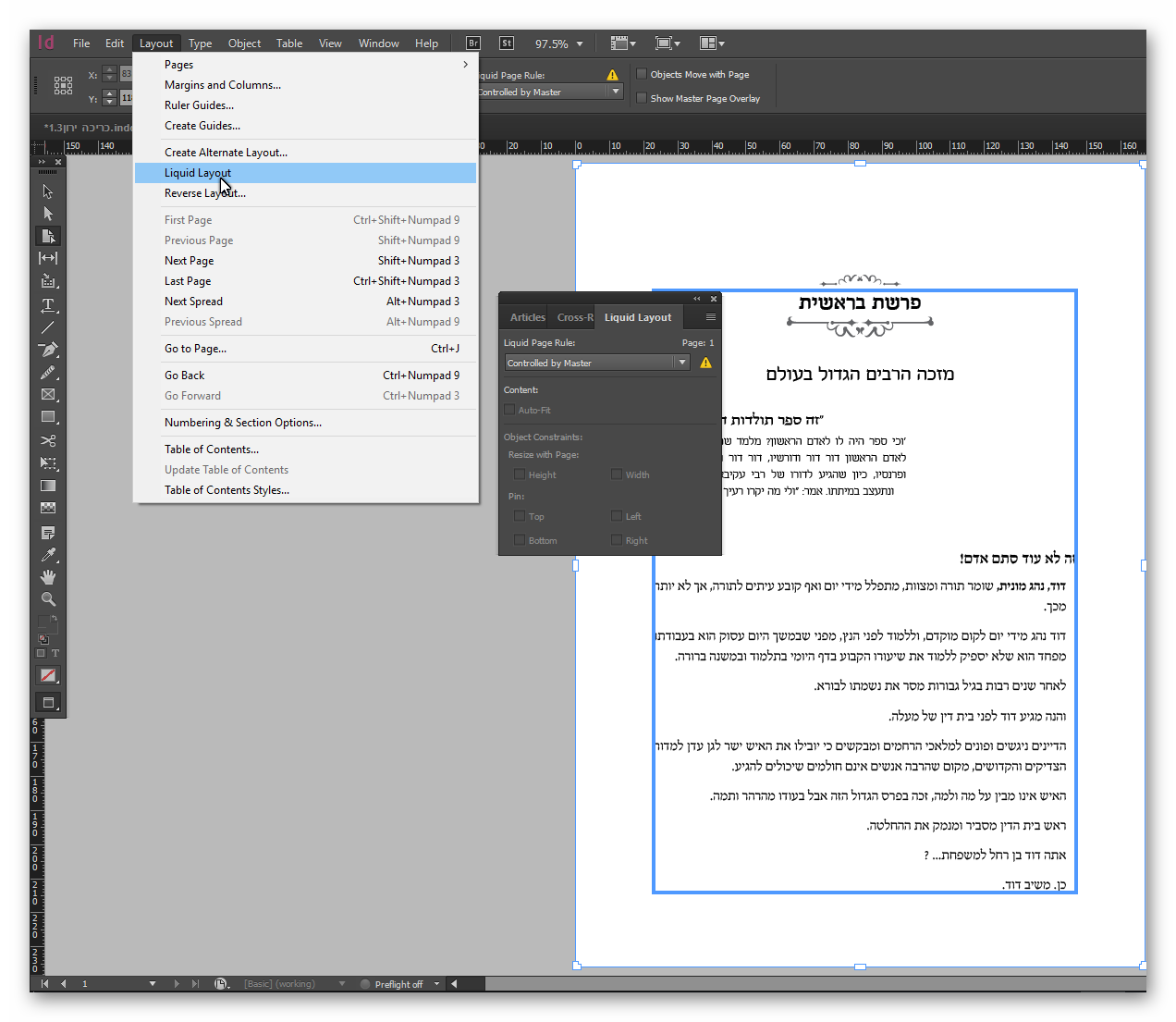This screenshot has height=1022, width=1176.
Task: Enable the Bottom pin checkbox
Action: pos(520,540)
